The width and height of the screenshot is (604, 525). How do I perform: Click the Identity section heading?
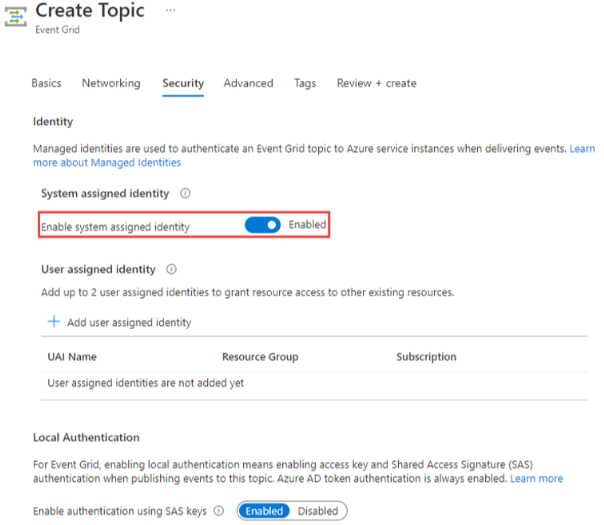53,122
